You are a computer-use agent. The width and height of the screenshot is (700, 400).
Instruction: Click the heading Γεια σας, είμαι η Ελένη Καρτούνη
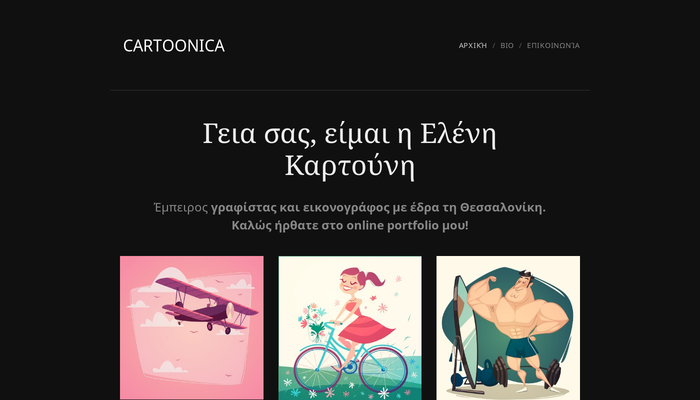click(350, 150)
